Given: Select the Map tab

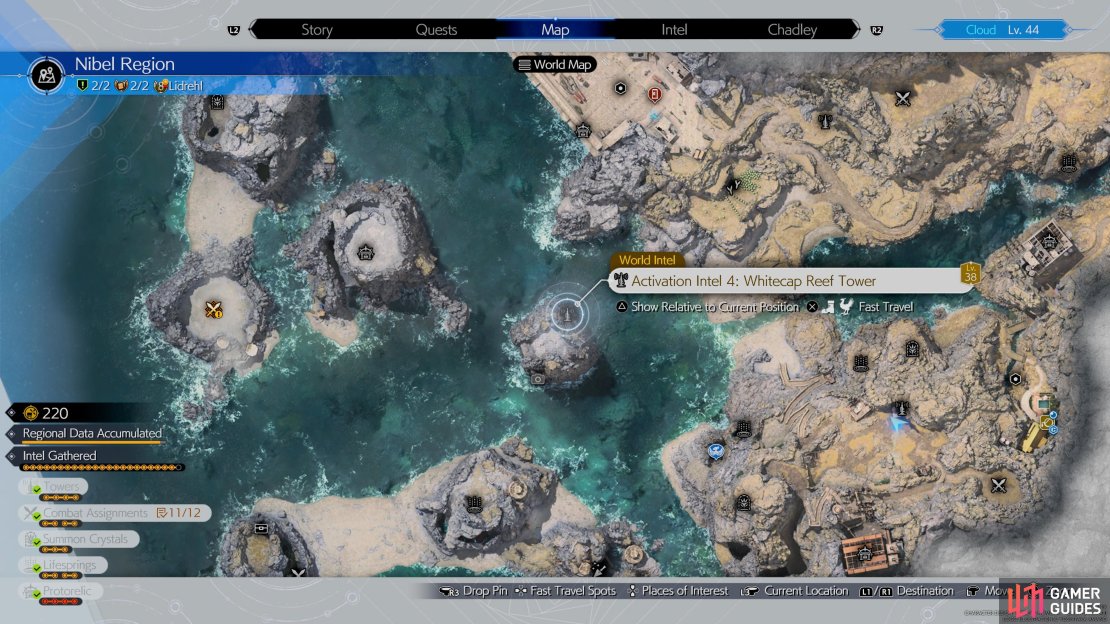Looking at the screenshot, I should coord(555,30).
